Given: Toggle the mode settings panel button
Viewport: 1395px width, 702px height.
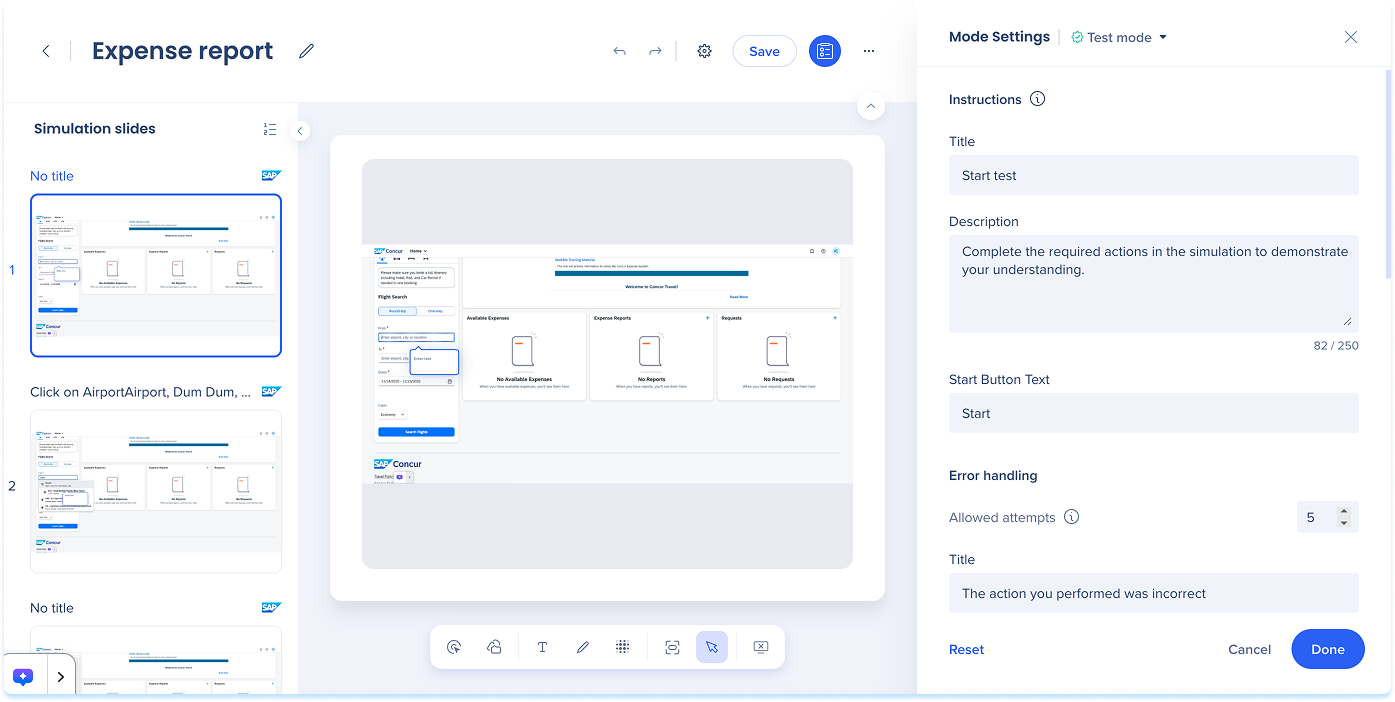Looking at the screenshot, I should pos(825,51).
